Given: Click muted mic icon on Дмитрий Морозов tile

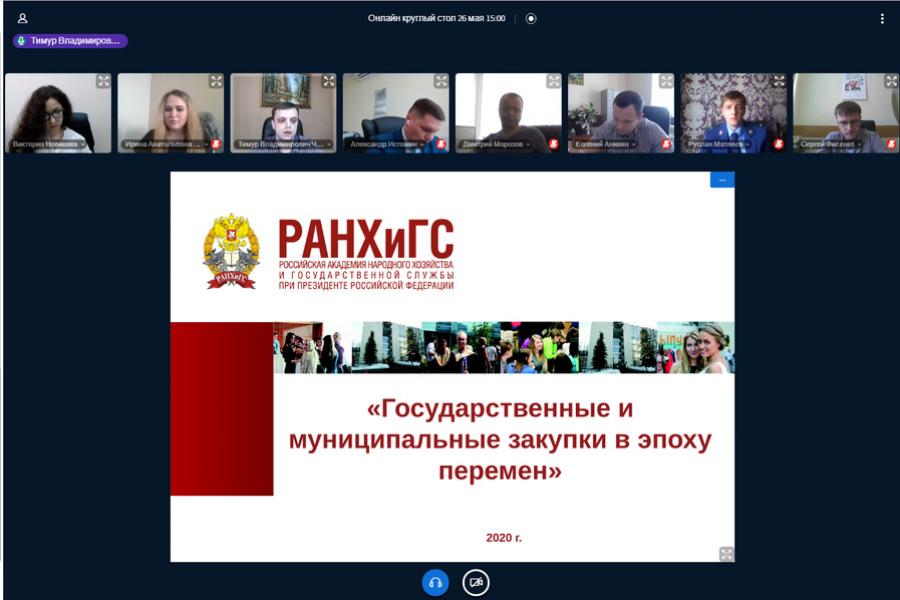Looking at the screenshot, I should 553,144.
